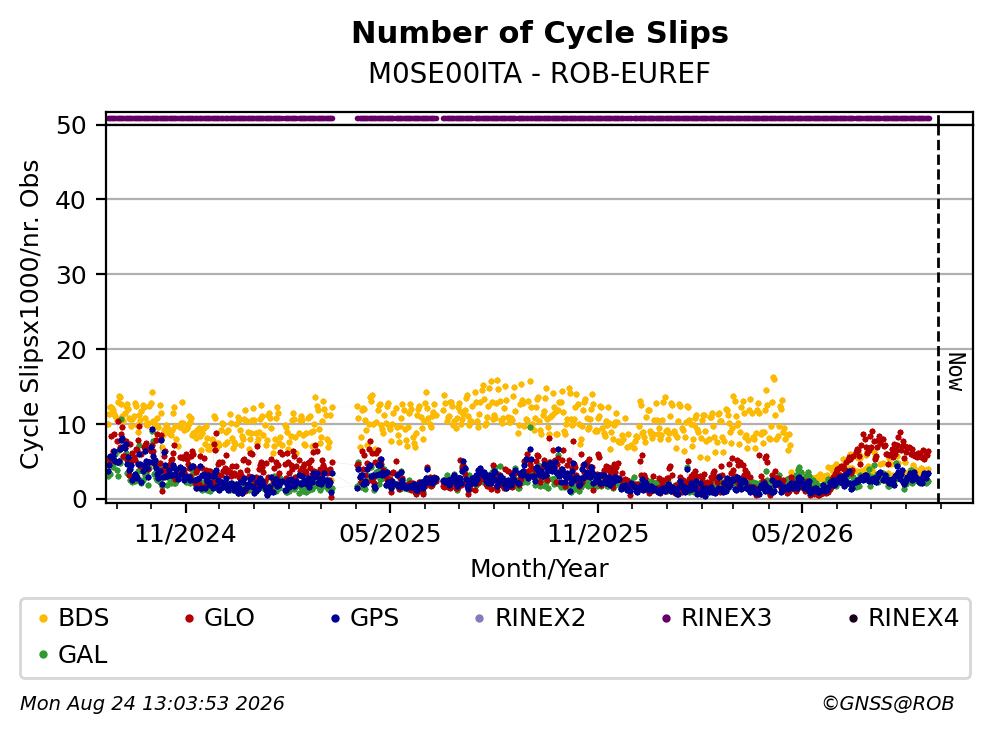Click the GAL green legend marker
Image resolution: width=993 pixels, height=734 pixels.
pyautogui.click(x=44, y=655)
